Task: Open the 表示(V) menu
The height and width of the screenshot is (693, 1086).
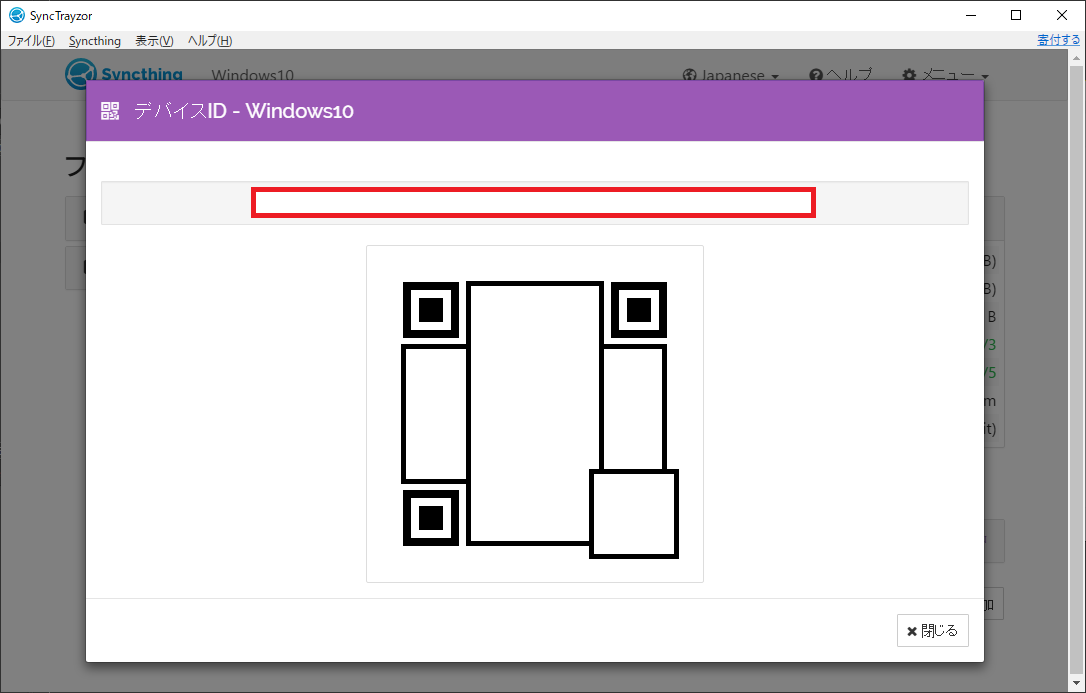Action: coord(154,41)
